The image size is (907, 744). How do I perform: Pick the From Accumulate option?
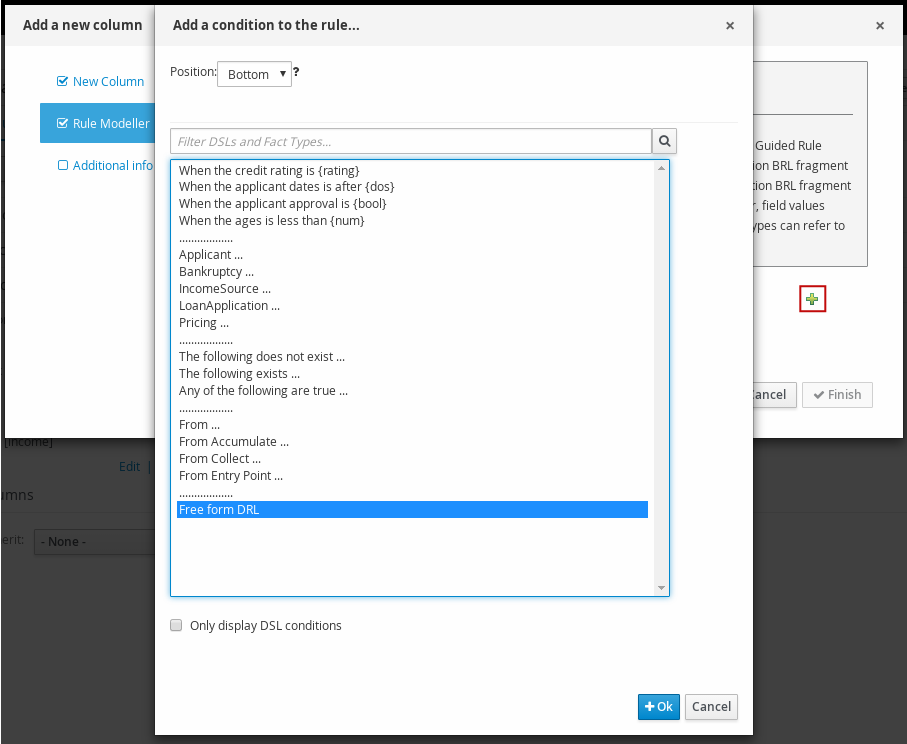click(x=234, y=442)
